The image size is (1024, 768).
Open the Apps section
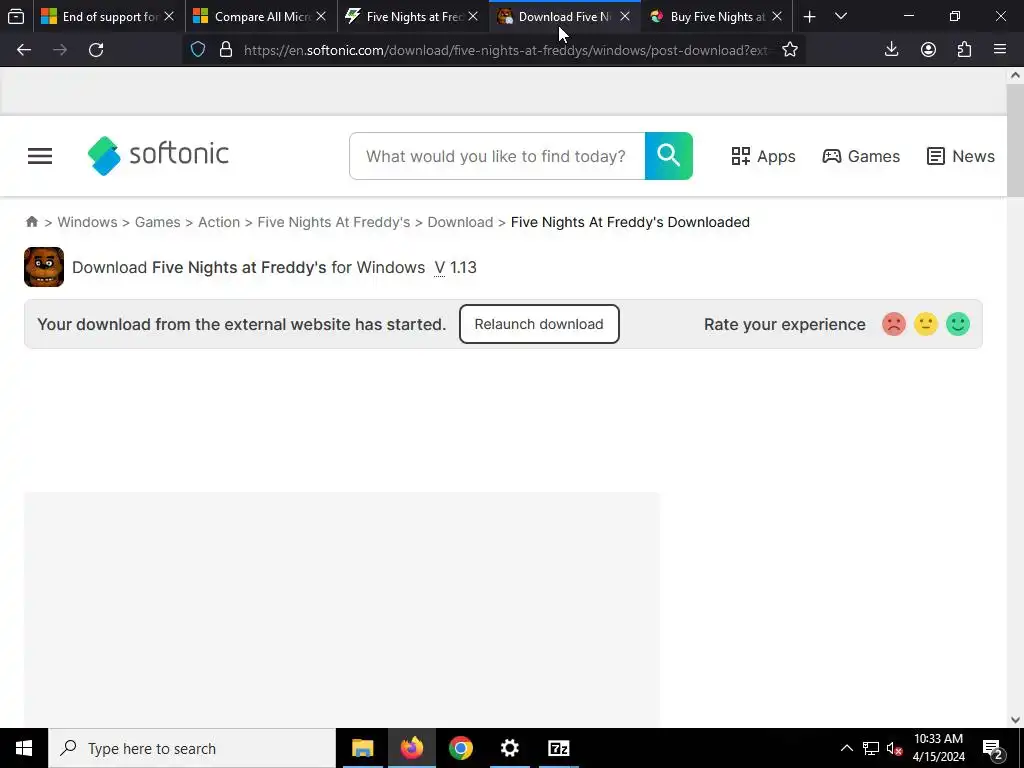click(x=763, y=156)
